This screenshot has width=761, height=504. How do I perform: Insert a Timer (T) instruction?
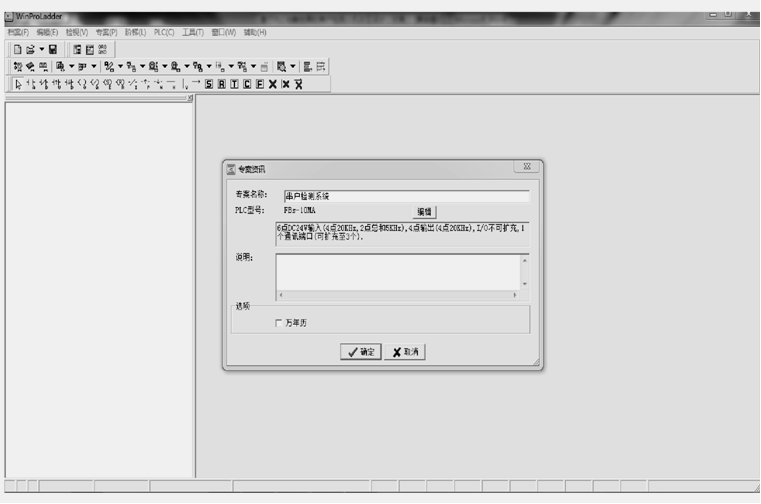(234, 84)
